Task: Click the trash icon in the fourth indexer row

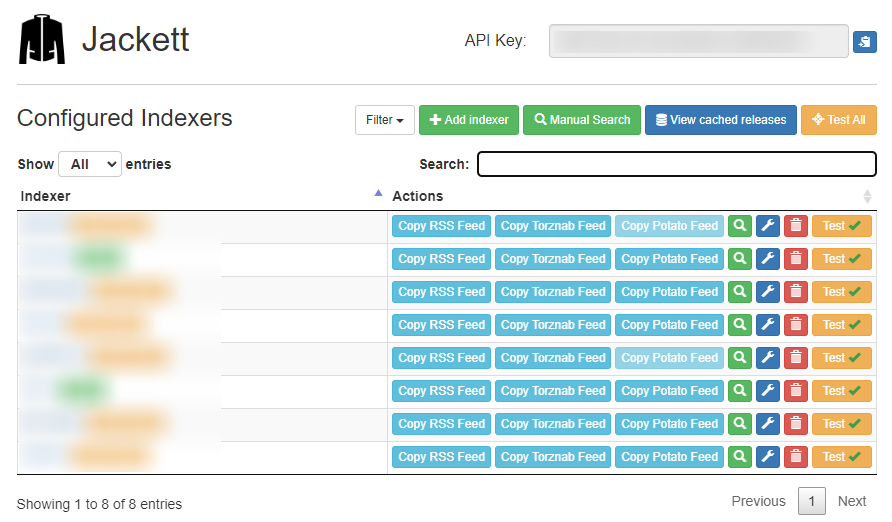Action: (796, 325)
